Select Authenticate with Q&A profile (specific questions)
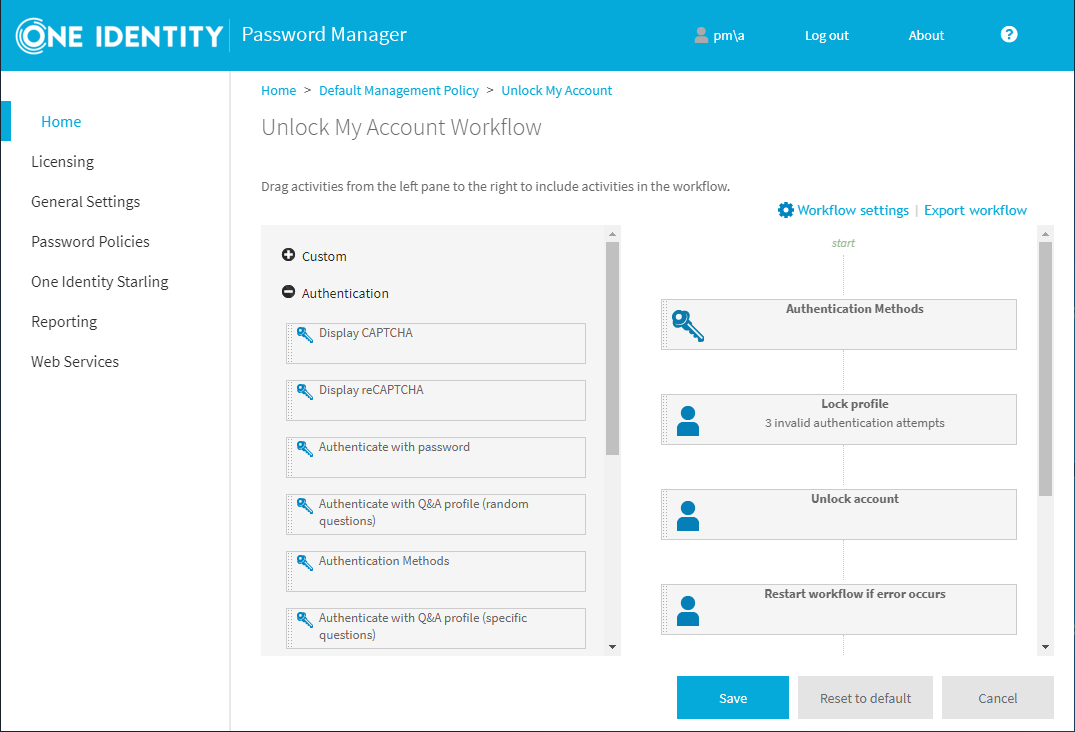 [436, 628]
